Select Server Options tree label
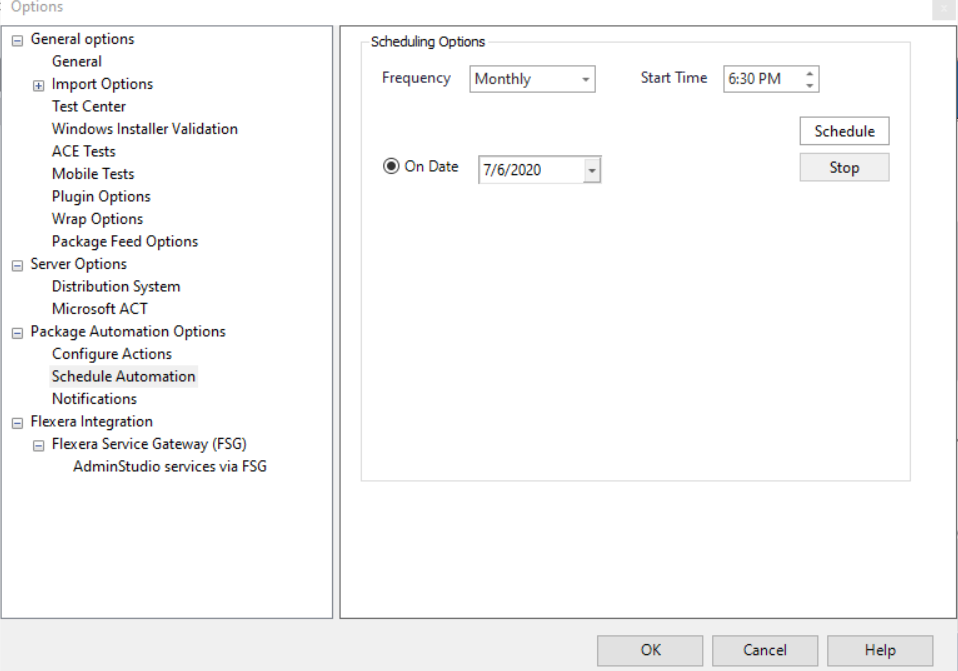958x671 pixels. [78, 264]
